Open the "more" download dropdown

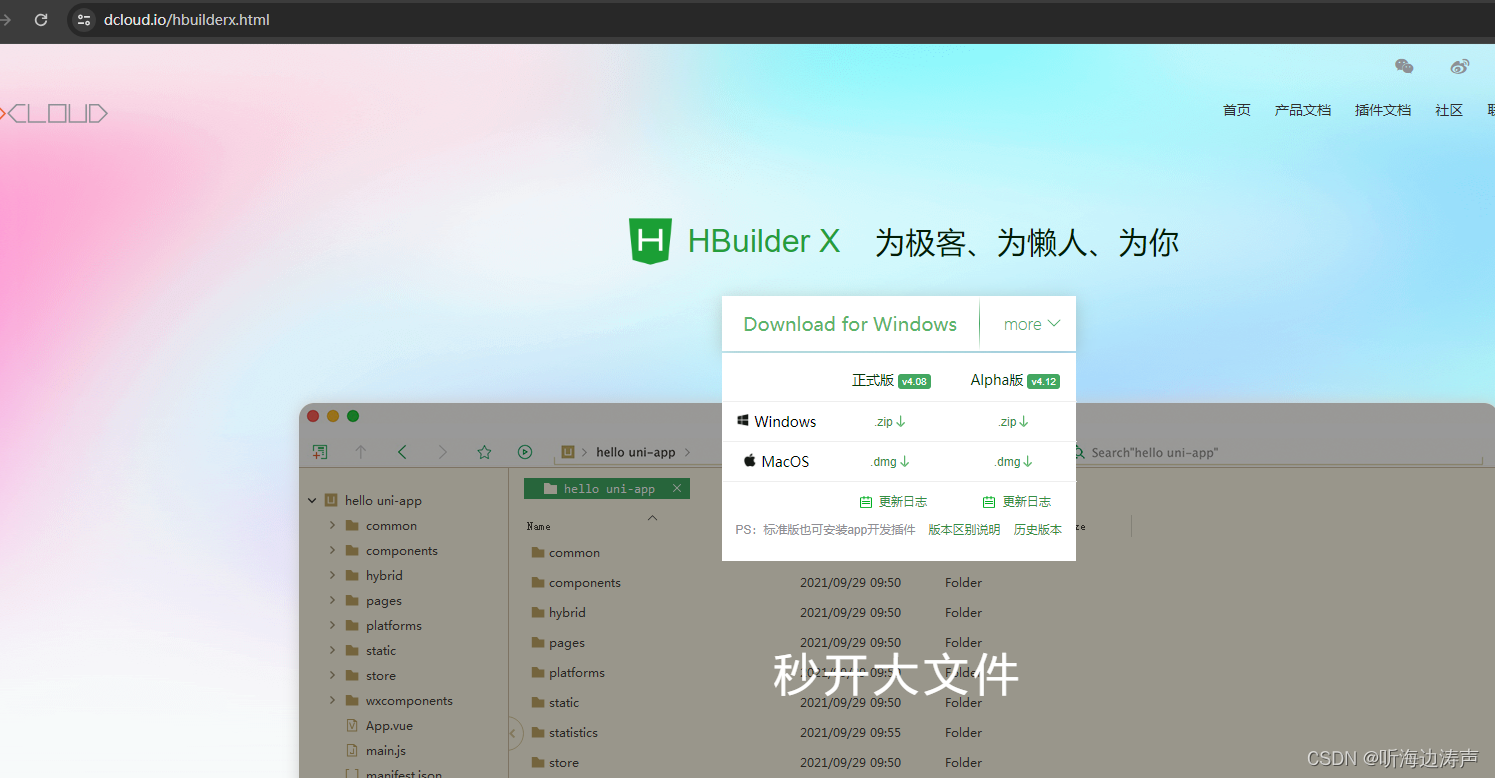click(1028, 323)
